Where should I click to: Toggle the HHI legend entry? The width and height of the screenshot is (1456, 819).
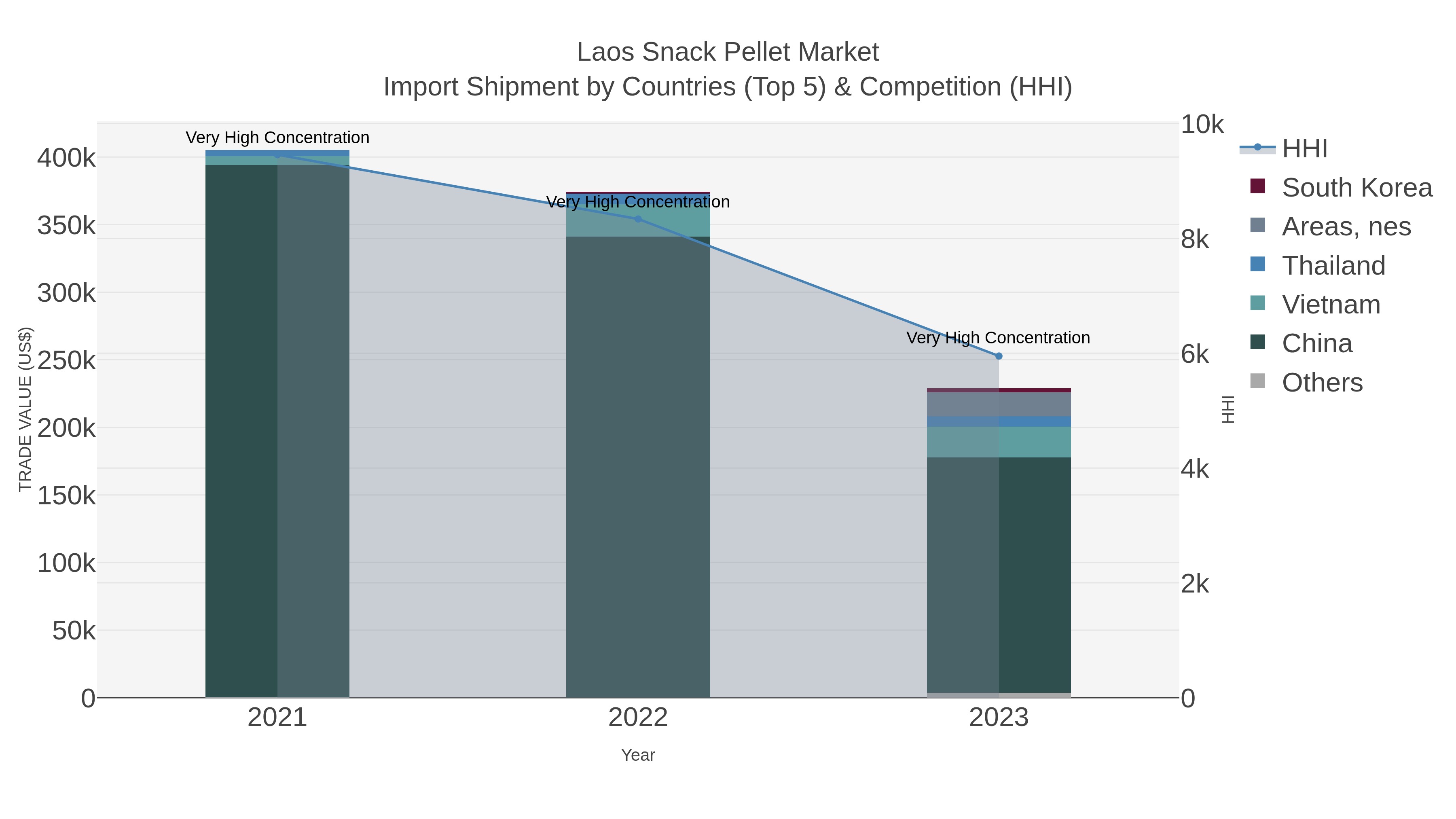tap(1284, 149)
